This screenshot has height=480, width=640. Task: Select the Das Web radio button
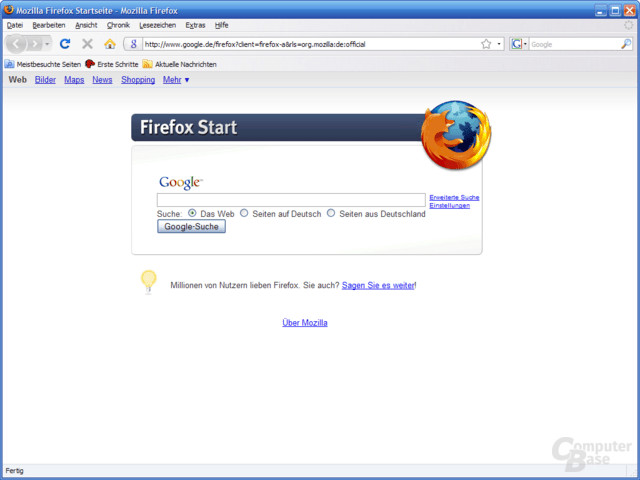(x=192, y=213)
